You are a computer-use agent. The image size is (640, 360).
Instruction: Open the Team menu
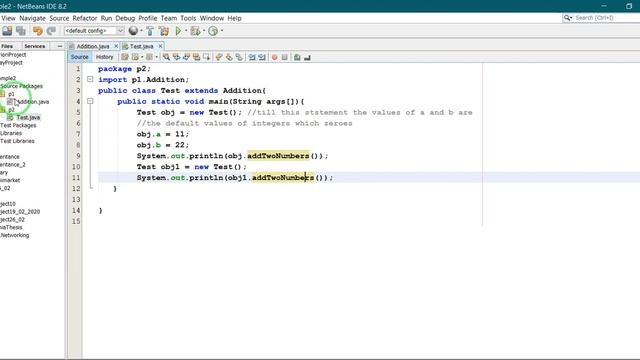[x=169, y=18]
